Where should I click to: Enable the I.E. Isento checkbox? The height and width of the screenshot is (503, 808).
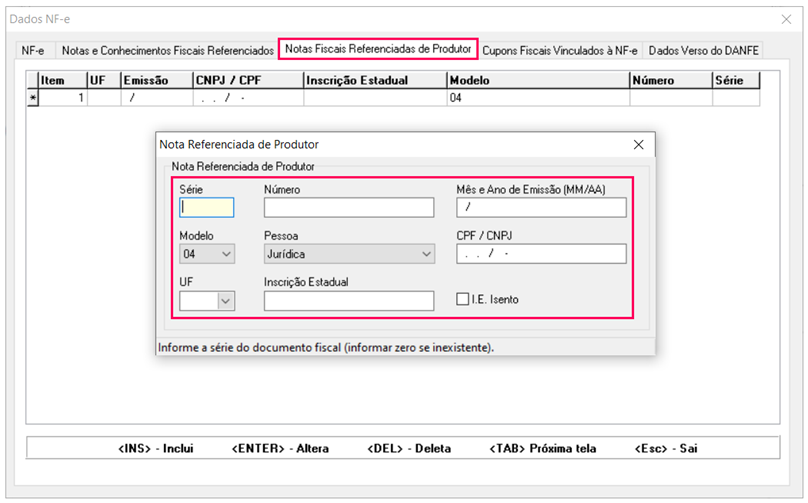(x=463, y=299)
